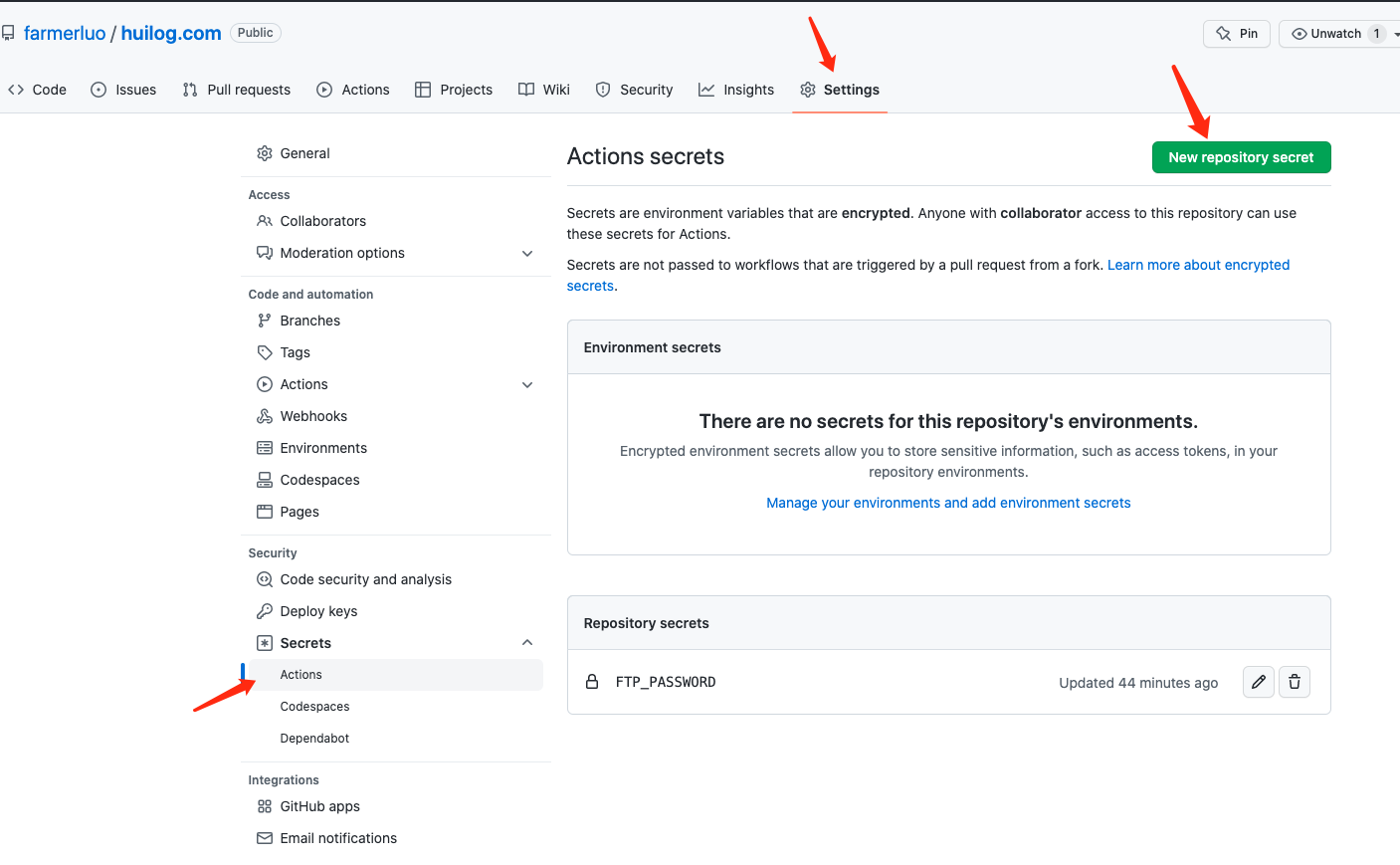Viewport: 1400px width, 865px height.
Task: Expand the sidebar Actions chevron
Action: [527, 384]
